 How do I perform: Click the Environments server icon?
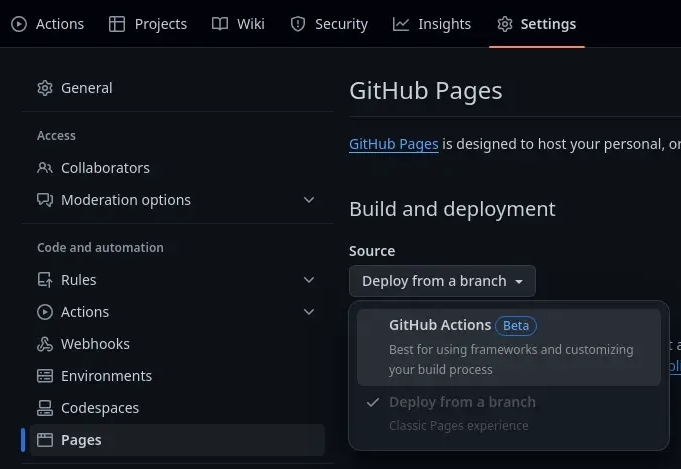[x=45, y=376]
